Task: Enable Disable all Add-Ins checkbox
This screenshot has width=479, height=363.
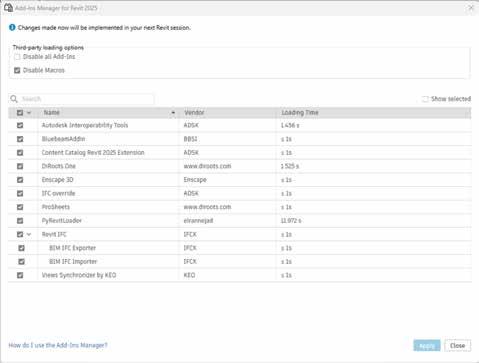Action: click(x=17, y=57)
